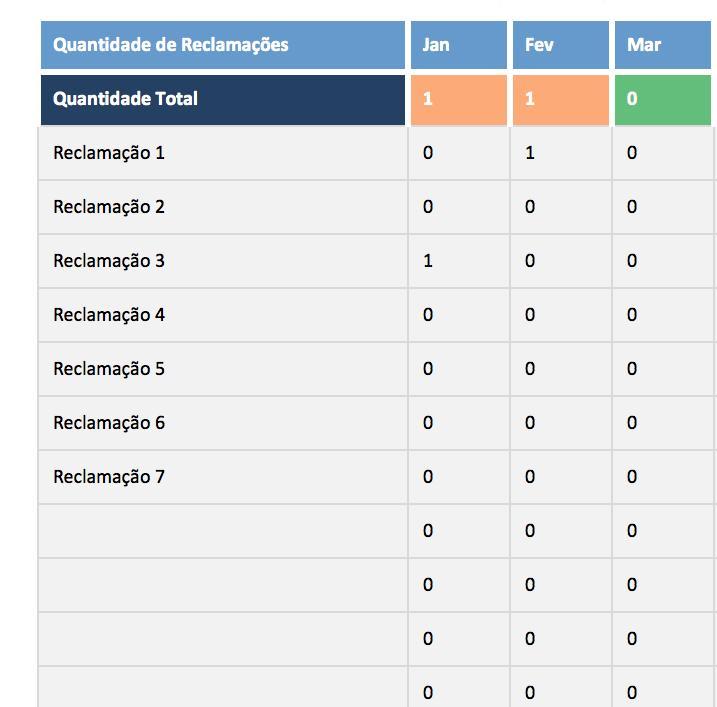Click the empty label cell below Reclamação 7

click(222, 532)
